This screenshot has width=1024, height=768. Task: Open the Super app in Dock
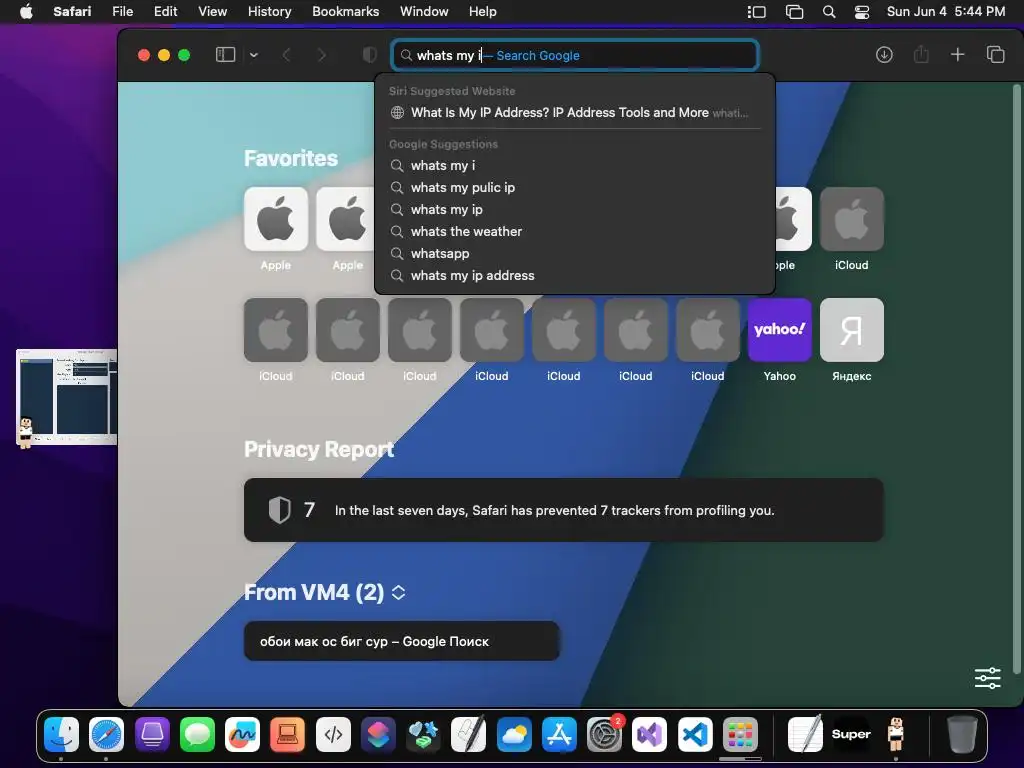851,734
